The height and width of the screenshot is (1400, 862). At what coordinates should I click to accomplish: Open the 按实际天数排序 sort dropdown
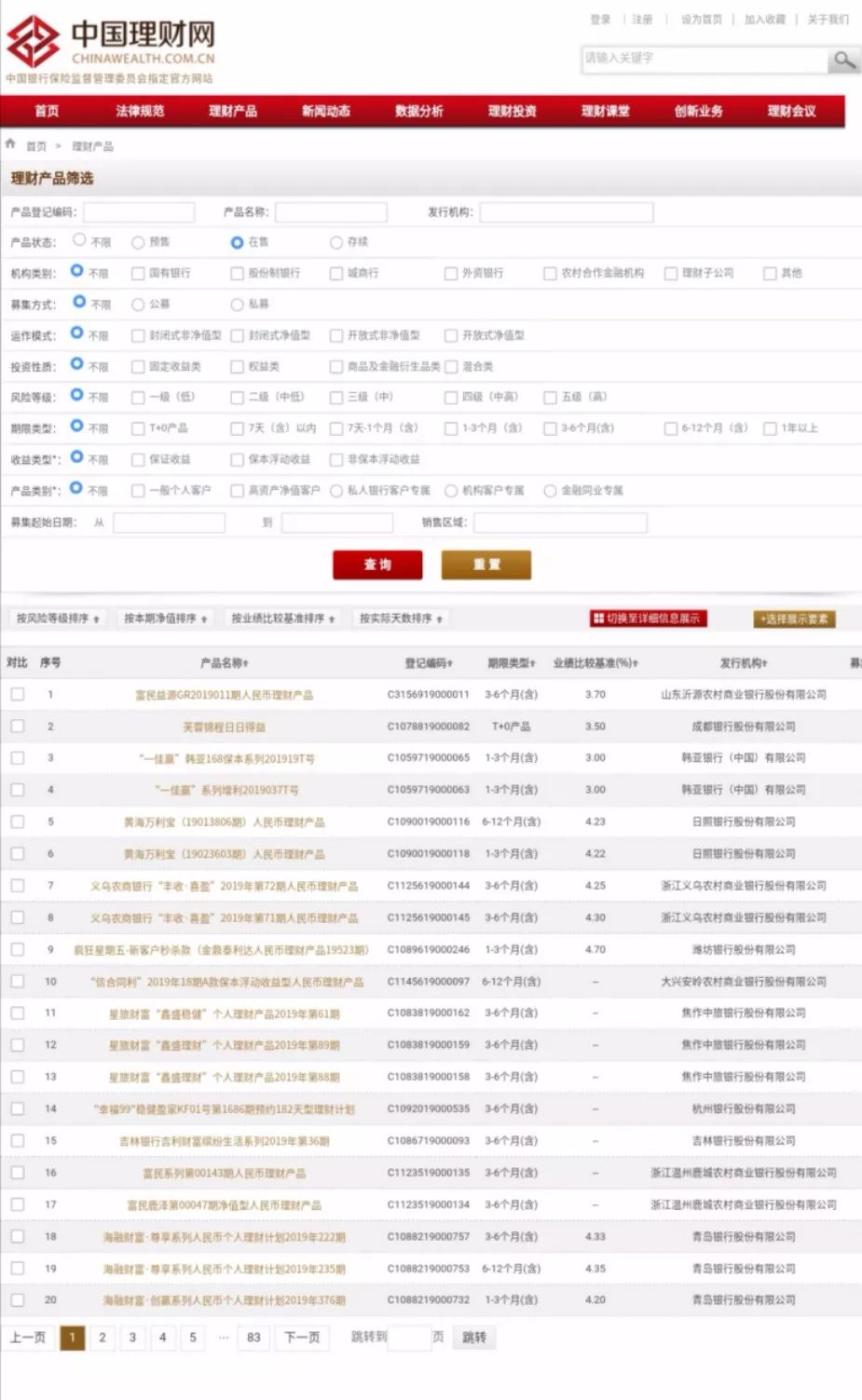[x=399, y=618]
